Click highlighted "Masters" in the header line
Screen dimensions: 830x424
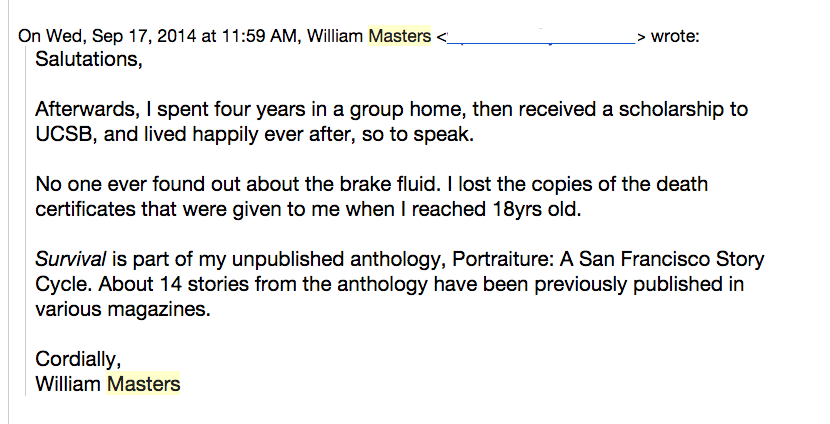point(400,37)
